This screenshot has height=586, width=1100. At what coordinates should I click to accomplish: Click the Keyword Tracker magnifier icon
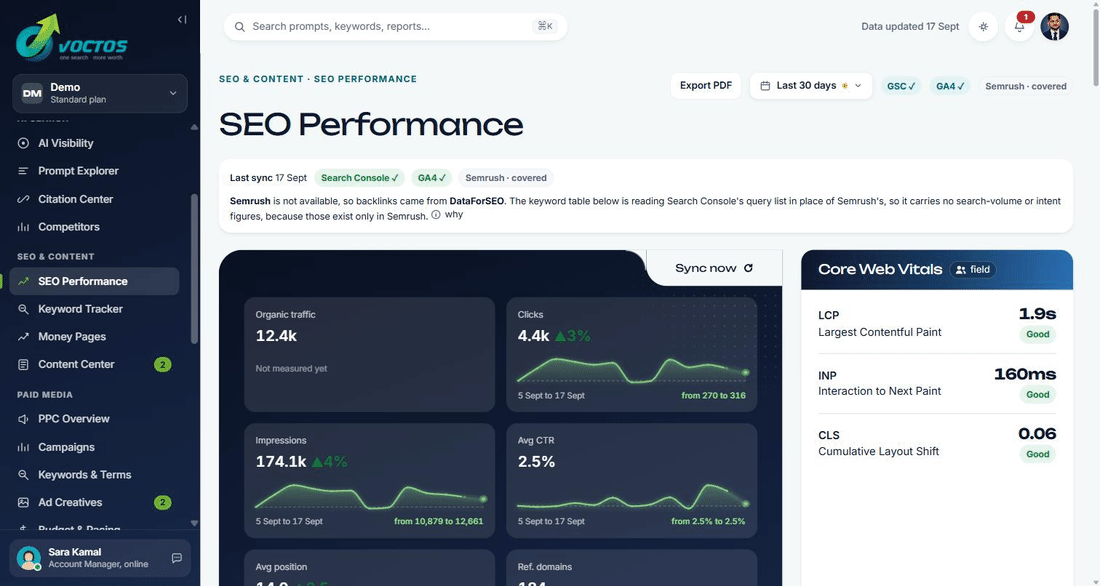pyautogui.click(x=23, y=309)
